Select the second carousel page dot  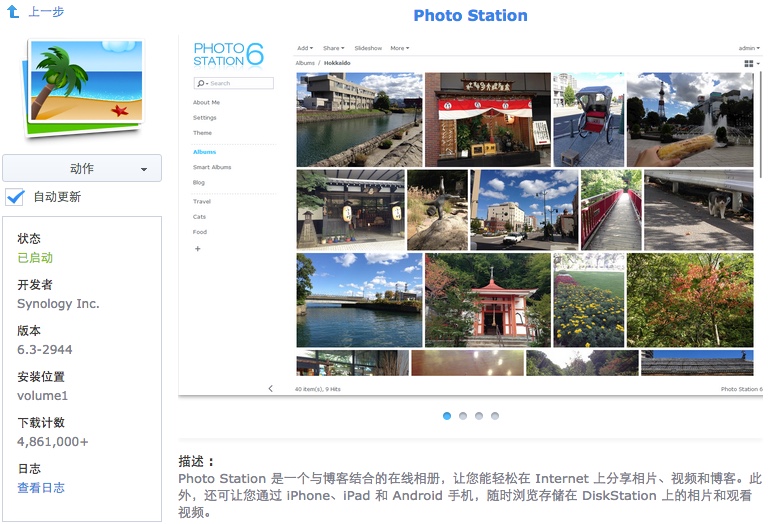463,416
